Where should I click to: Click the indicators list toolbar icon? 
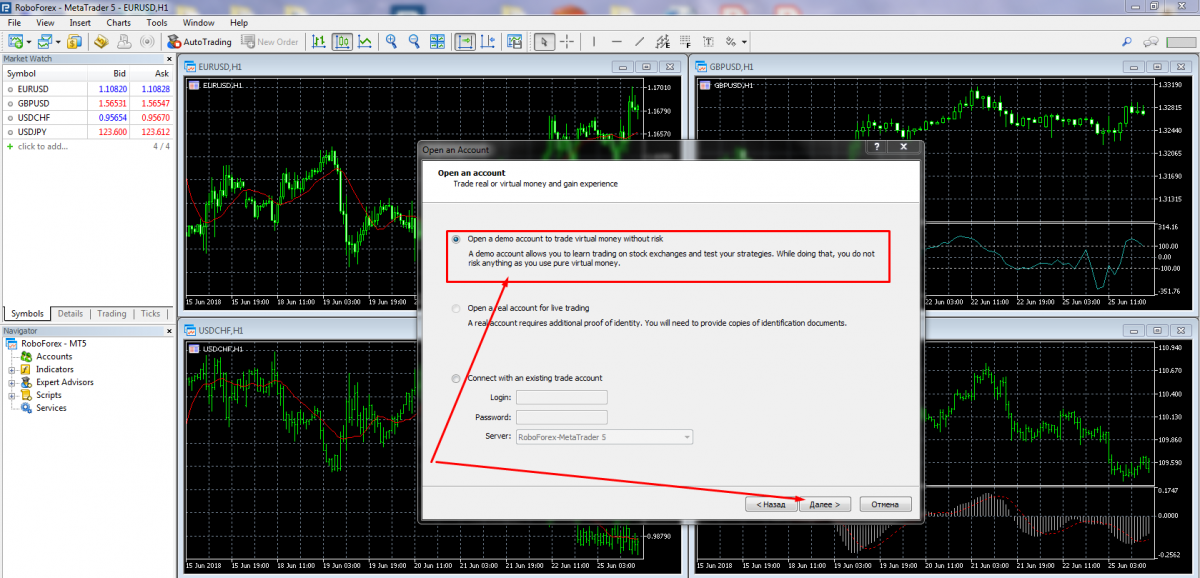(x=514, y=42)
